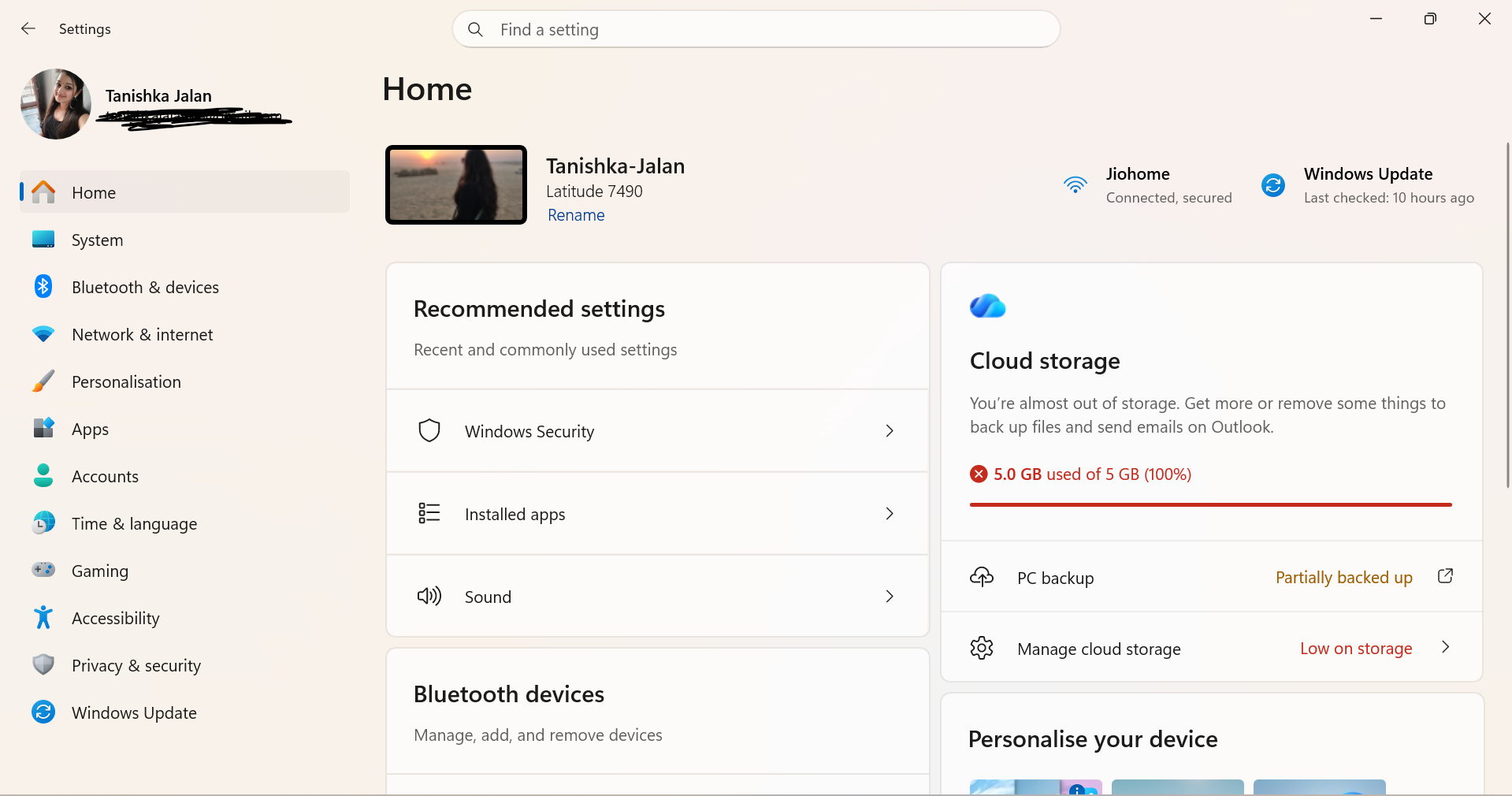1512x796 pixels.
Task: Select Network & internet
Action: (184, 334)
